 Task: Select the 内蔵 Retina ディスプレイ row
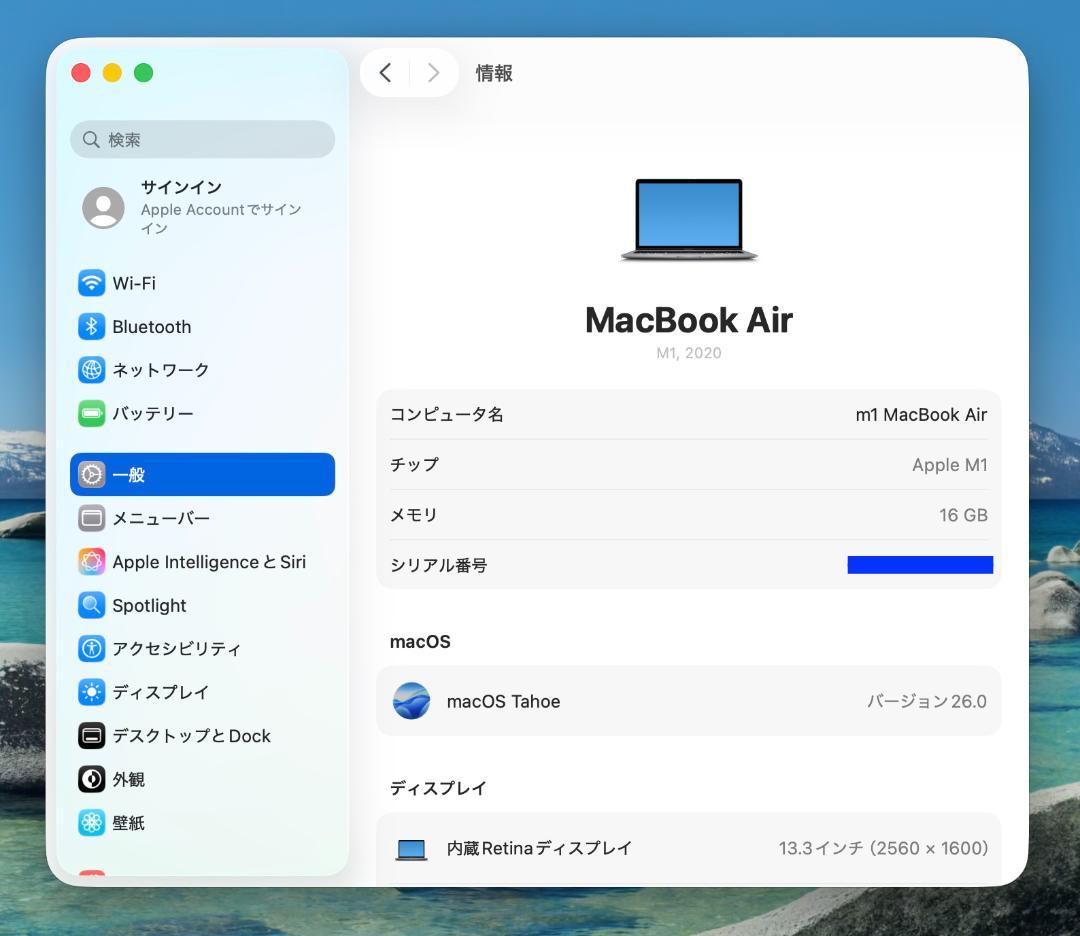tap(688, 848)
